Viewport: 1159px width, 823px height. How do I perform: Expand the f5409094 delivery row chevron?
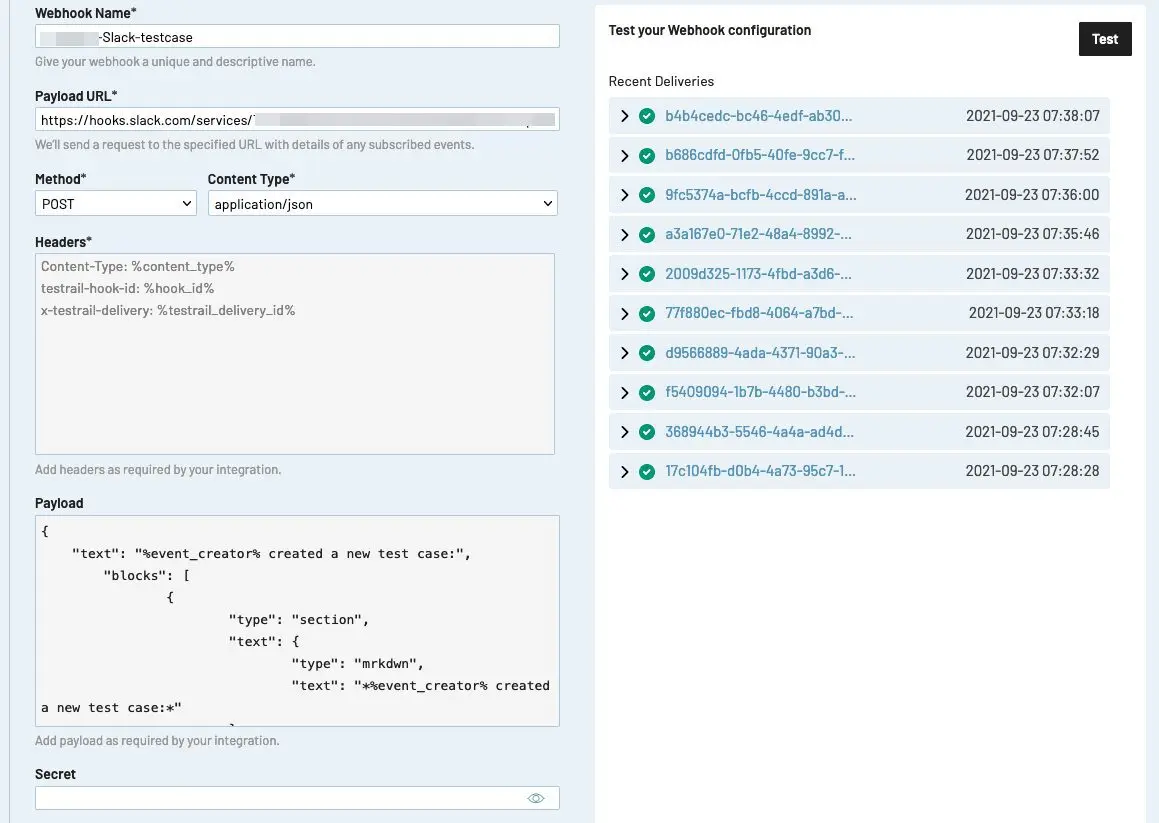[625, 393]
